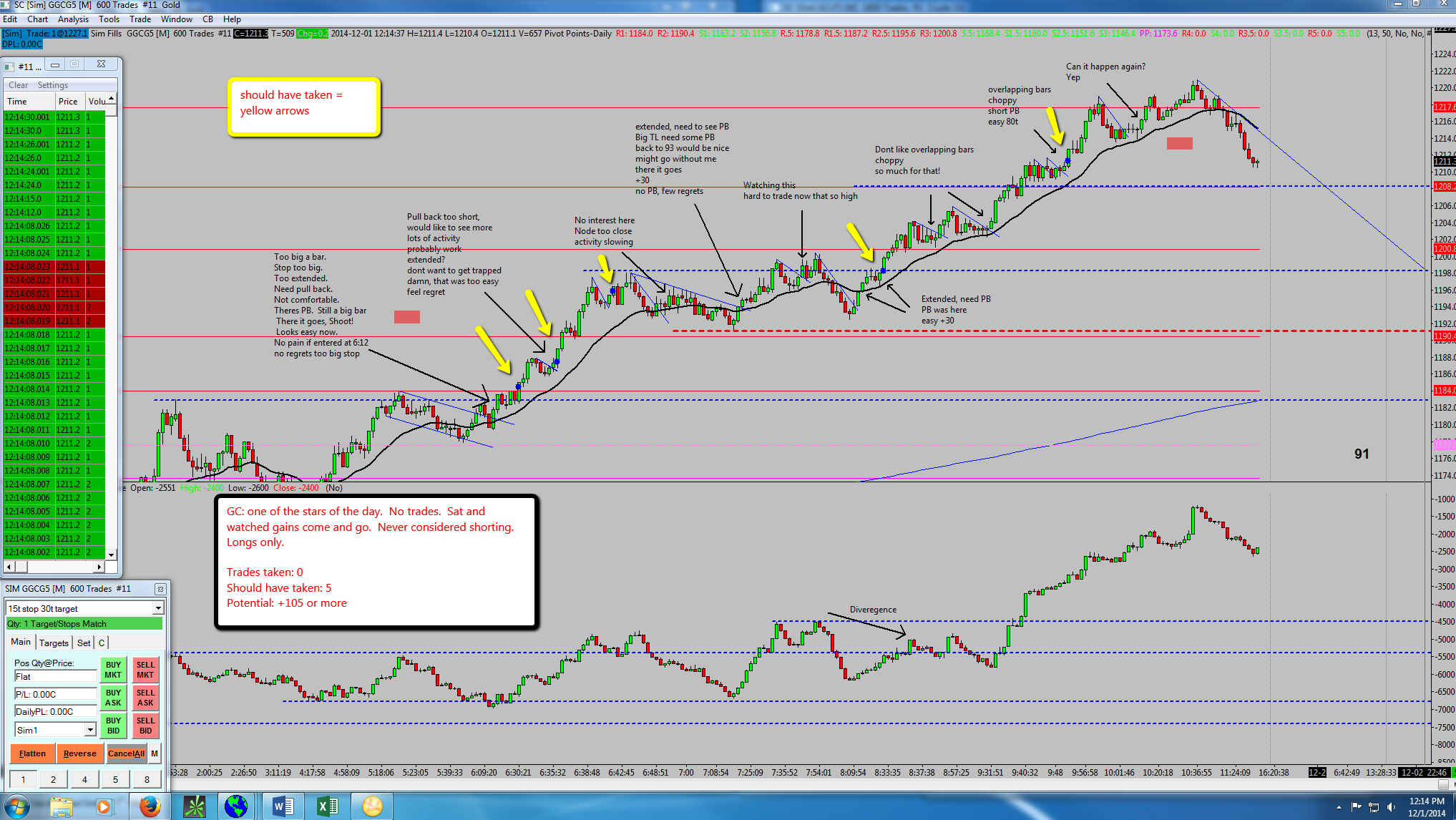Set order quantity with the 1 button
This screenshot has height=820, width=1456.
23,779
